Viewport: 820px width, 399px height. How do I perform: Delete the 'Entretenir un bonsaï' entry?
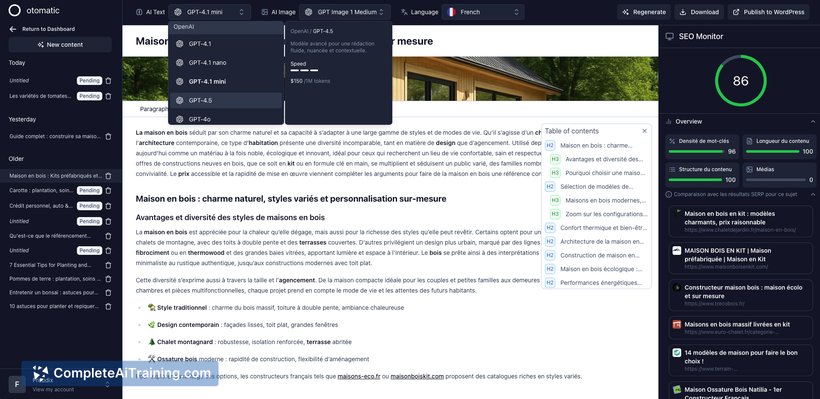click(x=108, y=293)
